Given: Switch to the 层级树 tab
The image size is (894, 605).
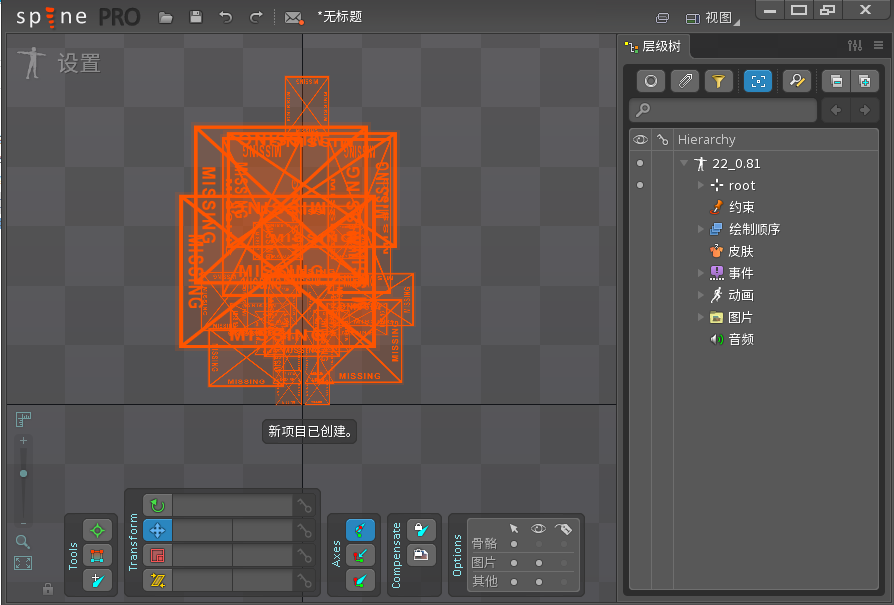Looking at the screenshot, I should tap(653, 46).
